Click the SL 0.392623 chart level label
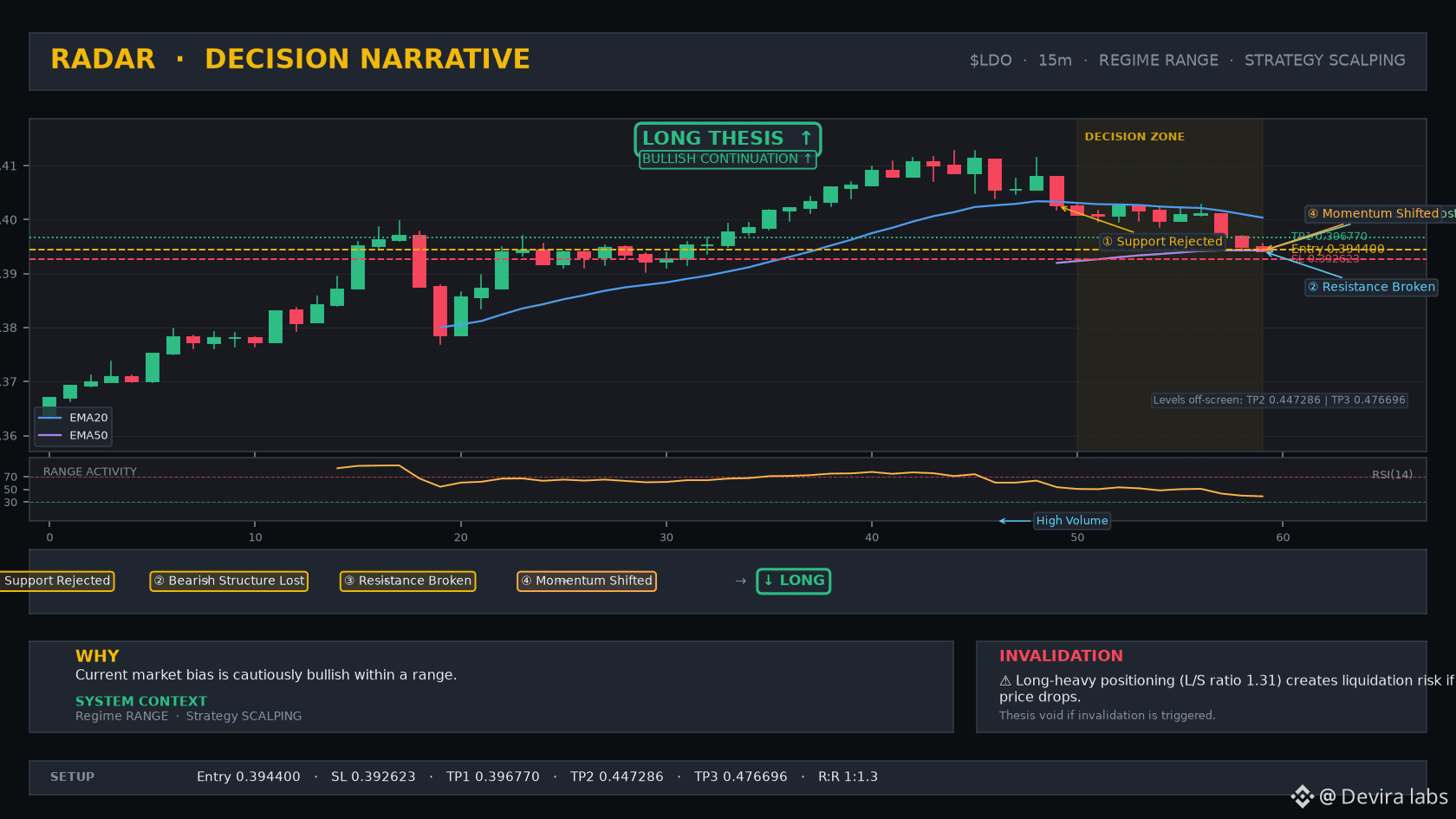1456x819 pixels. tap(1325, 259)
